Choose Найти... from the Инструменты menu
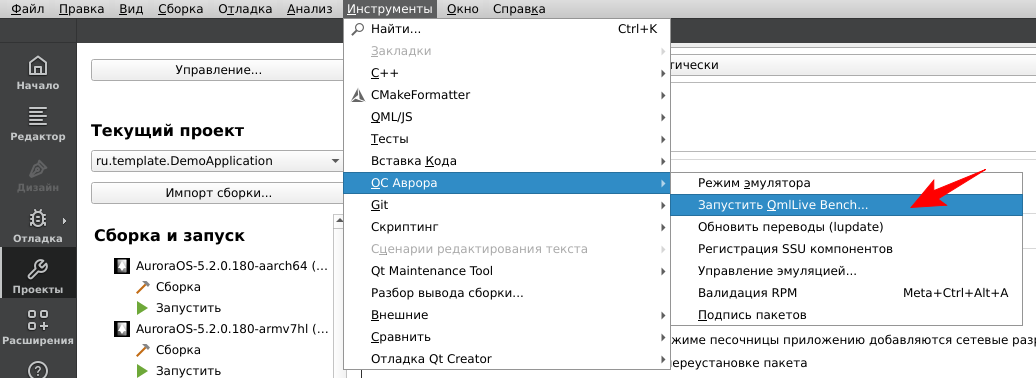1036x378 pixels. pyautogui.click(x=507, y=29)
